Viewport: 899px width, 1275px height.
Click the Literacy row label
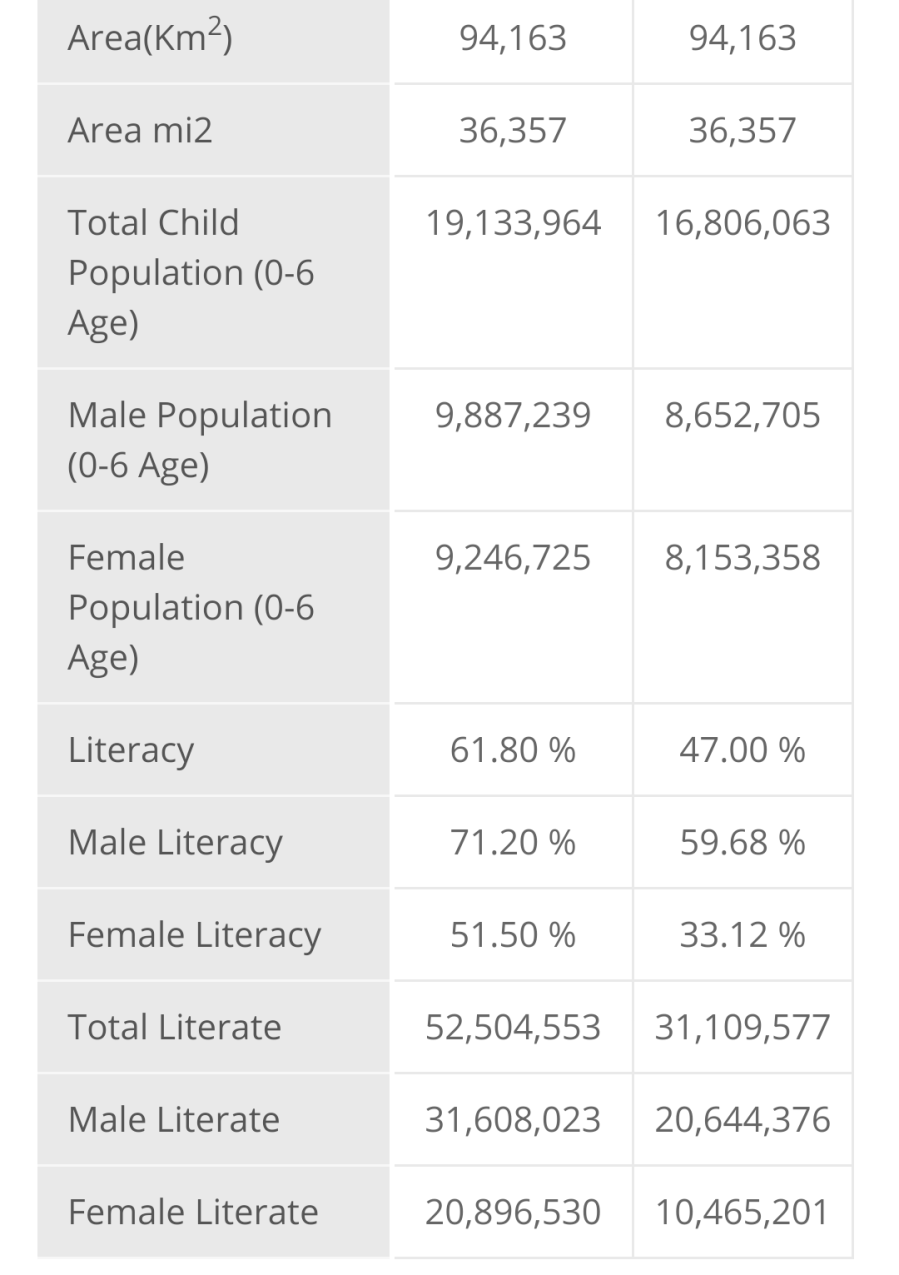(130, 750)
